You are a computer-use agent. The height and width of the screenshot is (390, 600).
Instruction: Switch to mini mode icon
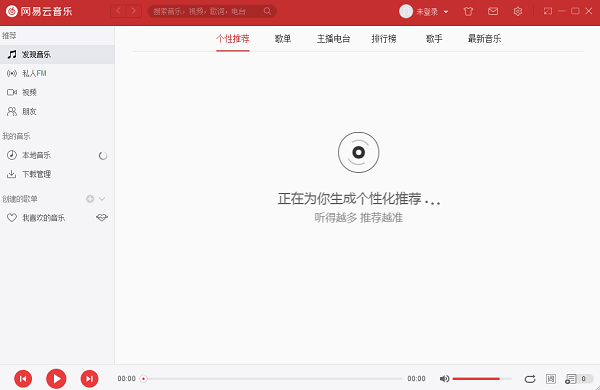548,11
